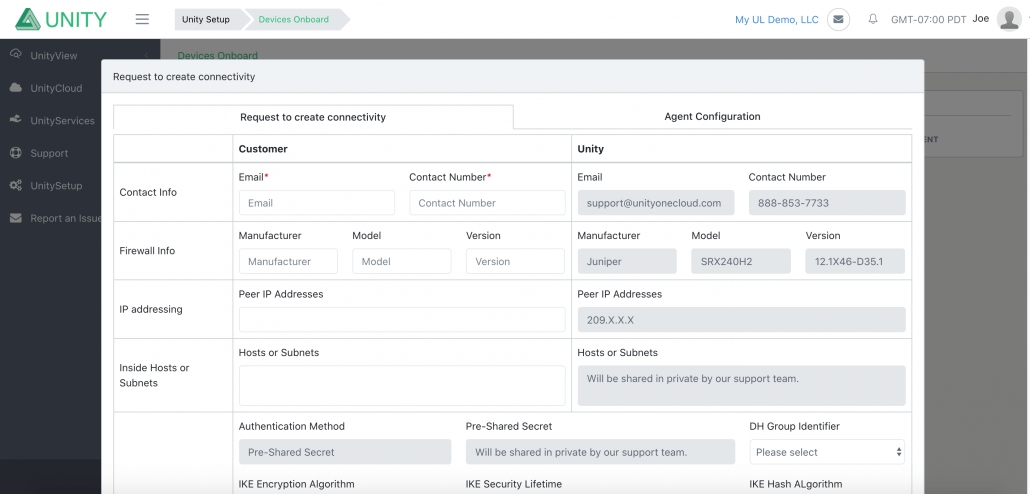Click My UL Demo, LLC link

click(776, 20)
